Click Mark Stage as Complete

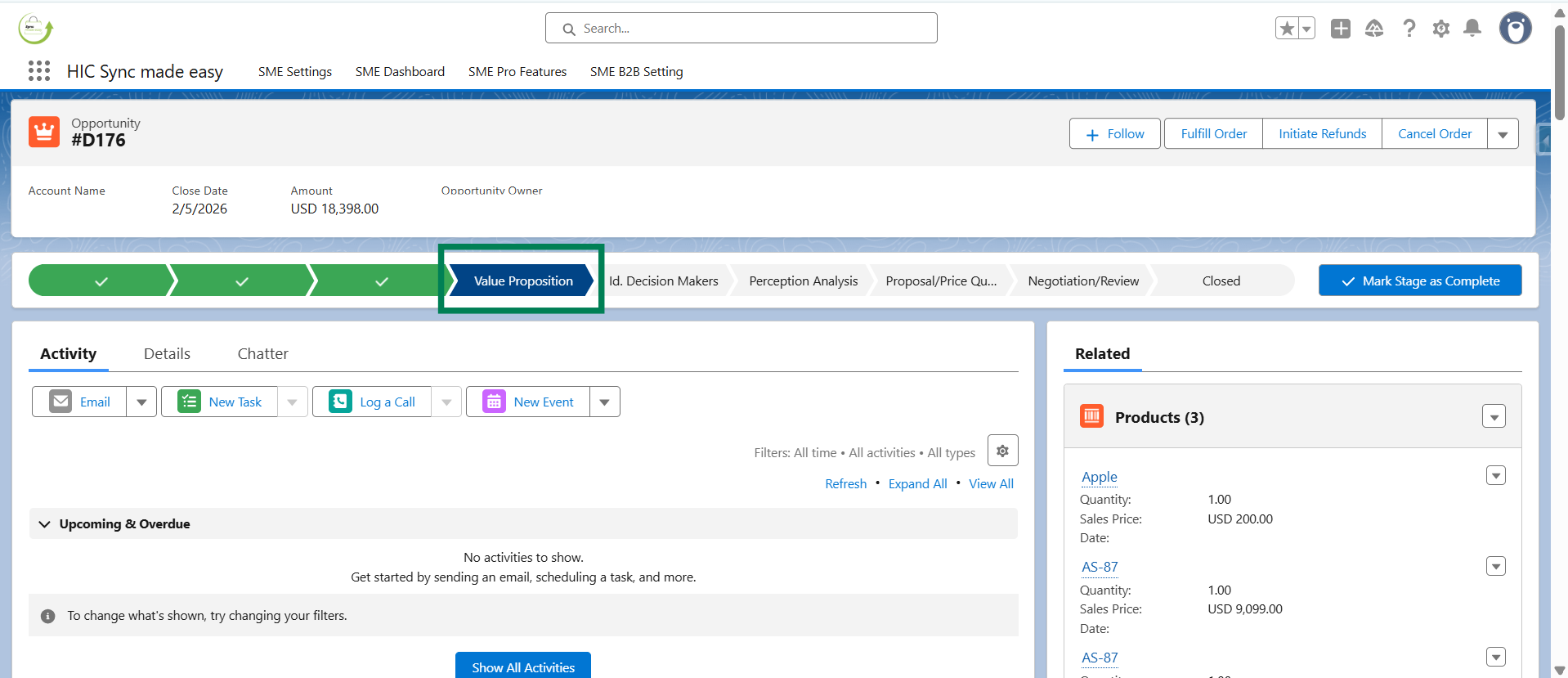(1420, 281)
